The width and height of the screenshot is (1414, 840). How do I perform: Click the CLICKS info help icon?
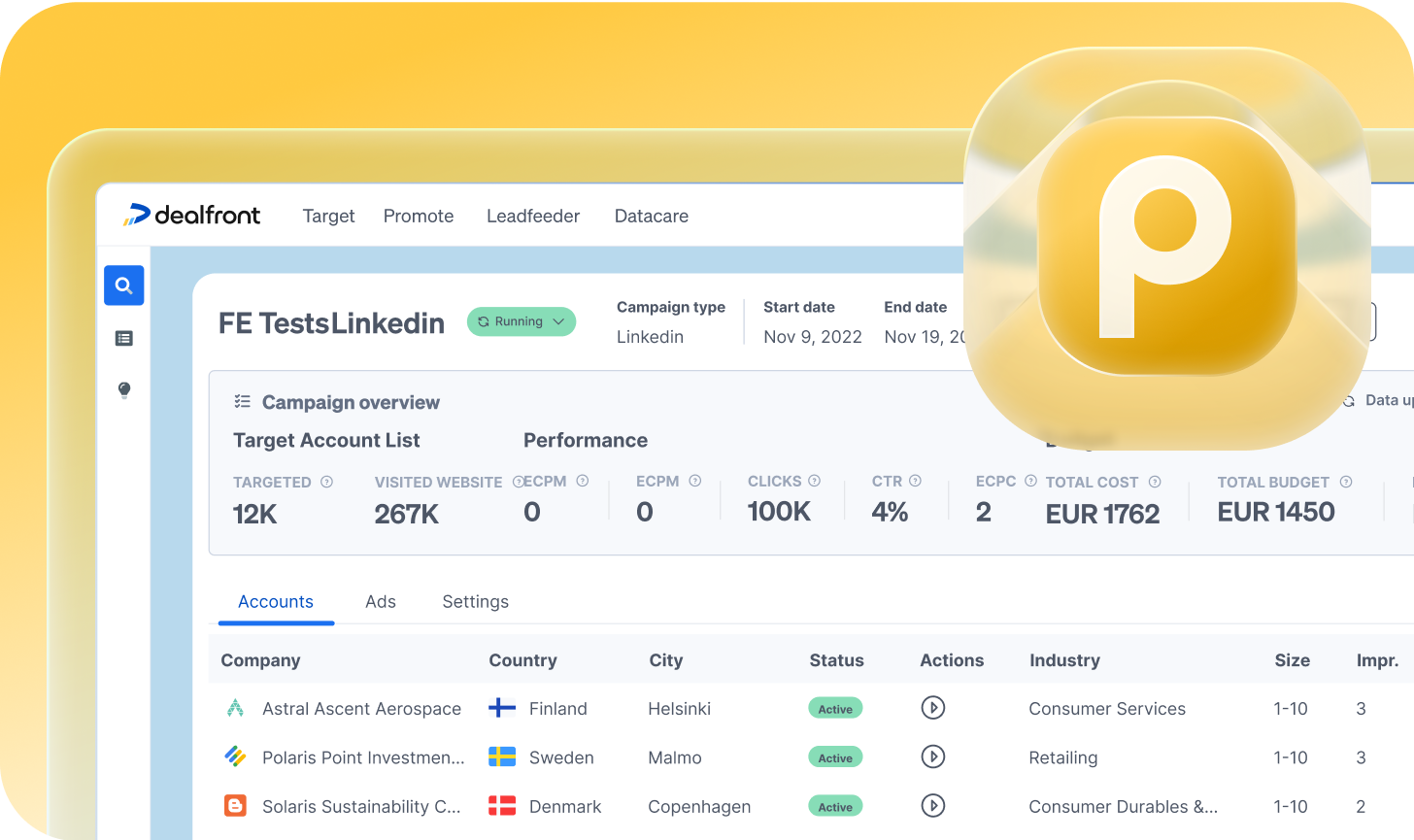(815, 481)
